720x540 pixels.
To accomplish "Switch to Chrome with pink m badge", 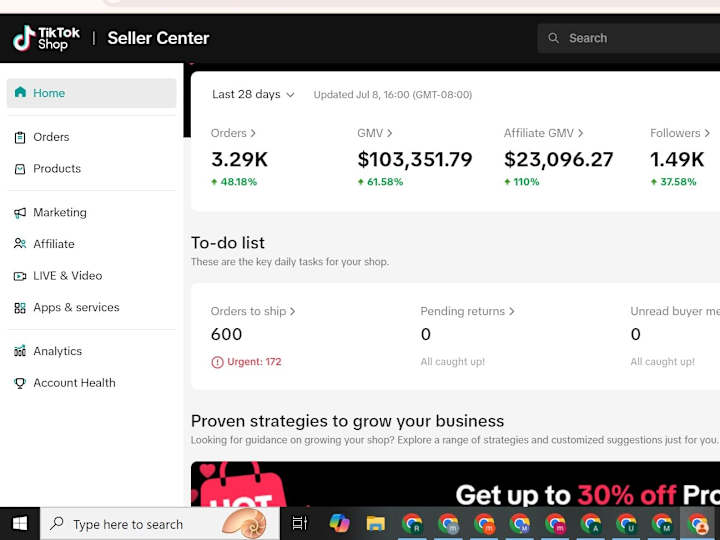I will (x=556, y=523).
